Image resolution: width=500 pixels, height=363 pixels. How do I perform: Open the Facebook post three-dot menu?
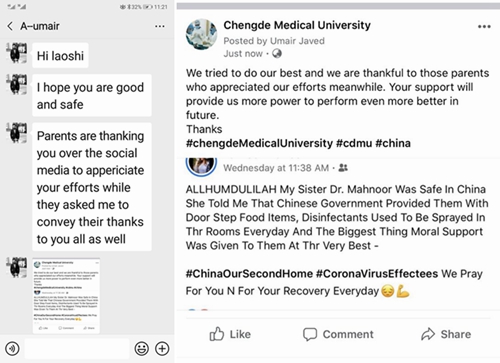point(484,26)
